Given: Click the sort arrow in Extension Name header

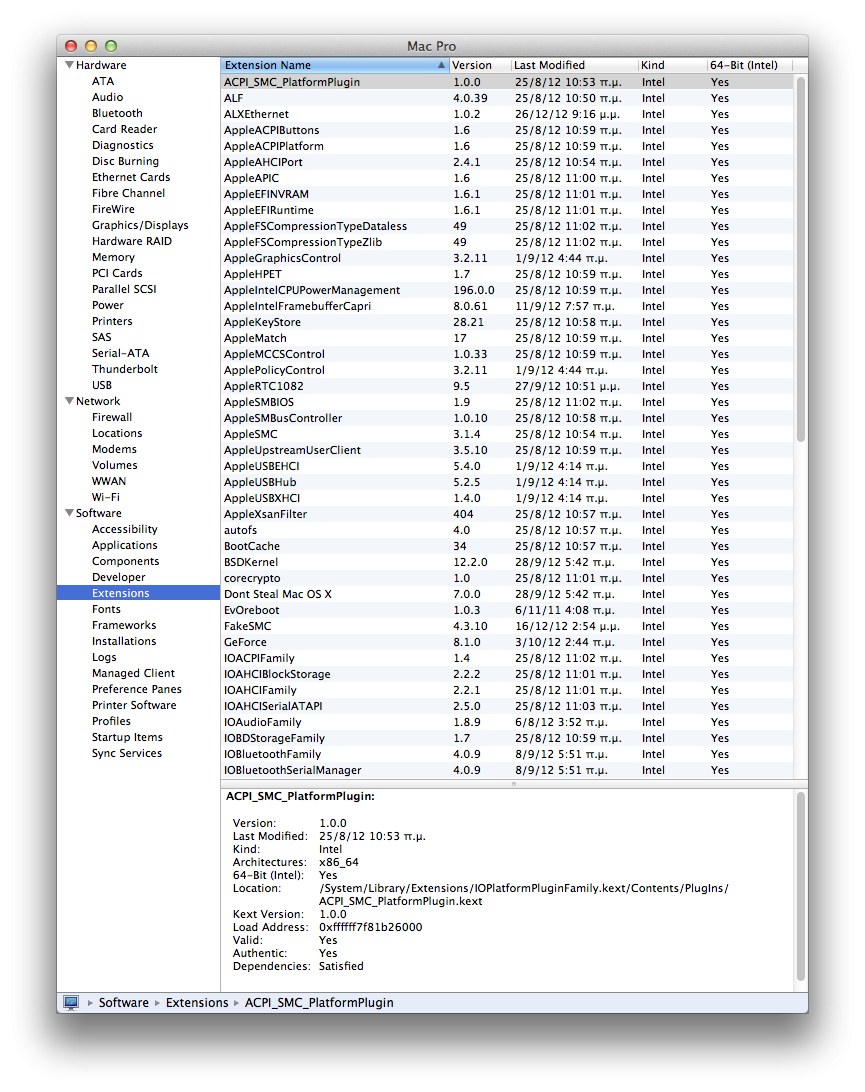Looking at the screenshot, I should (x=441, y=65).
